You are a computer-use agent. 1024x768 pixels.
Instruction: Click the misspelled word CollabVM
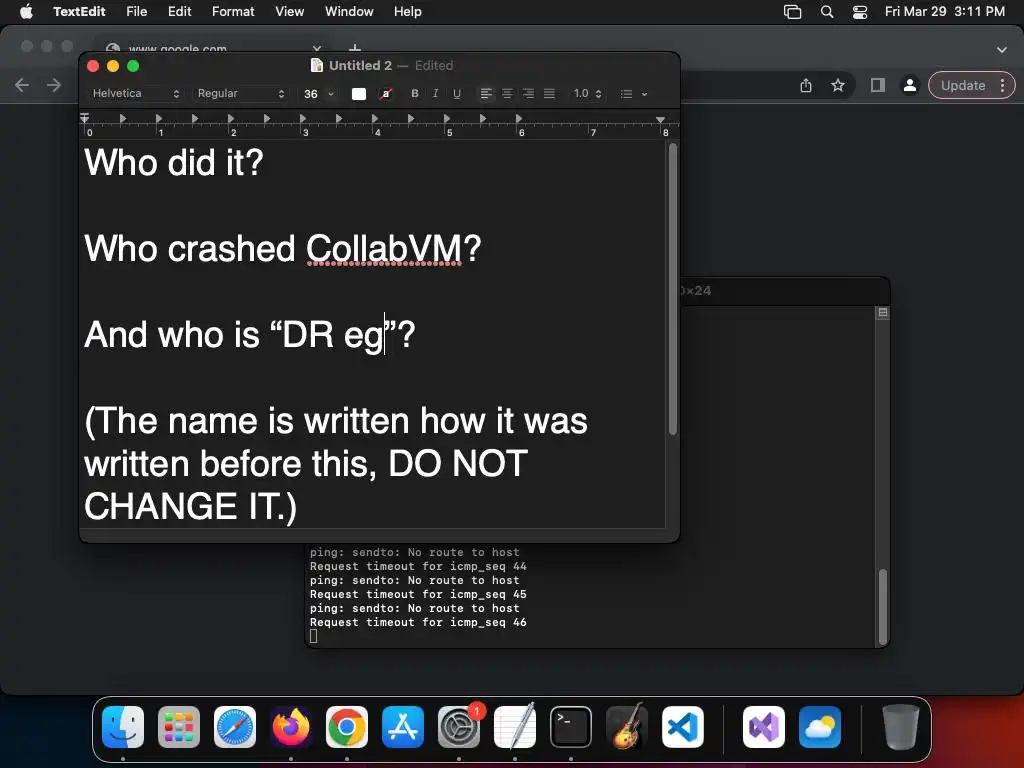pyautogui.click(x=384, y=249)
